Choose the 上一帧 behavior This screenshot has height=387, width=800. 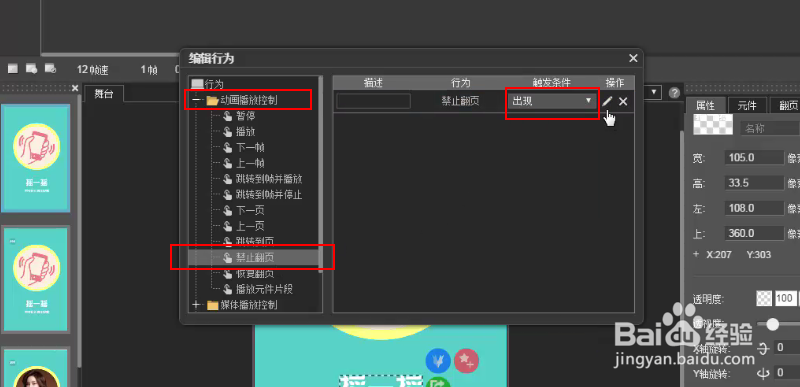[x=250, y=164]
